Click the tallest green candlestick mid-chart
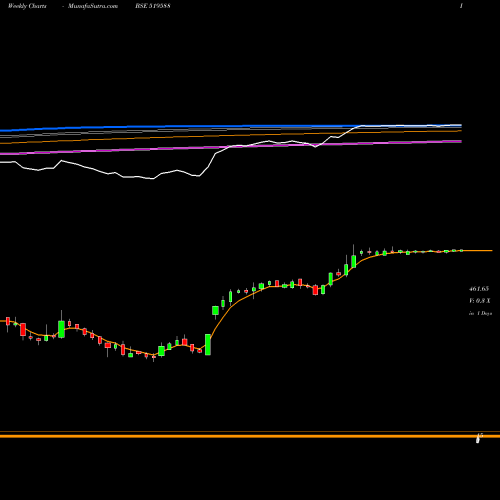 coord(208,345)
